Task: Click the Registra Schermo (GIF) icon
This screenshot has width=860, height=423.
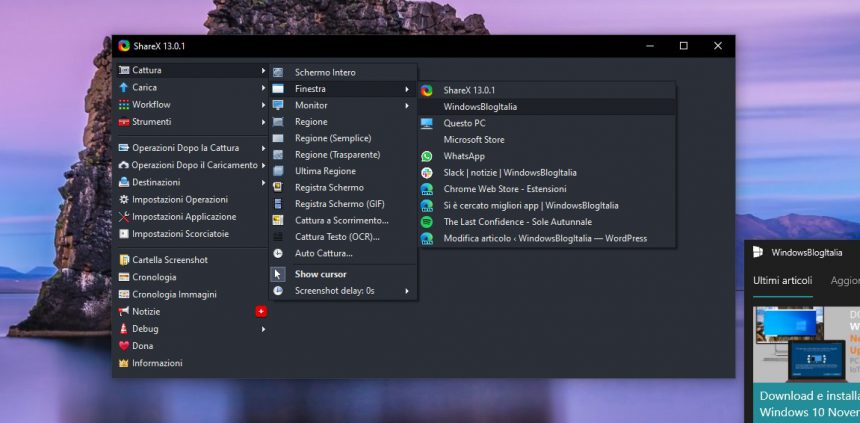Action: point(278,204)
